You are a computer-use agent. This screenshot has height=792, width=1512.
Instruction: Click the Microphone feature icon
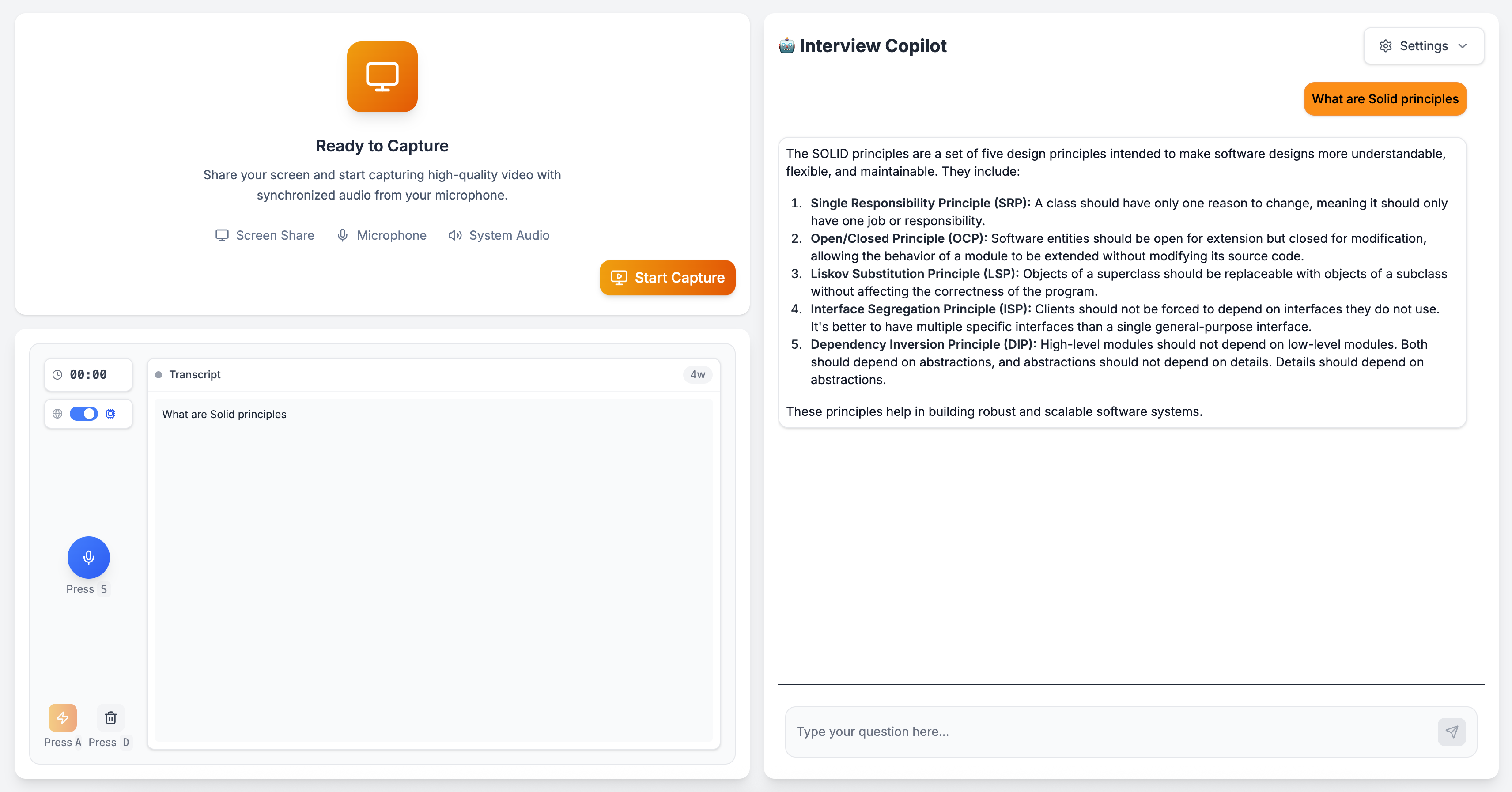click(343, 235)
